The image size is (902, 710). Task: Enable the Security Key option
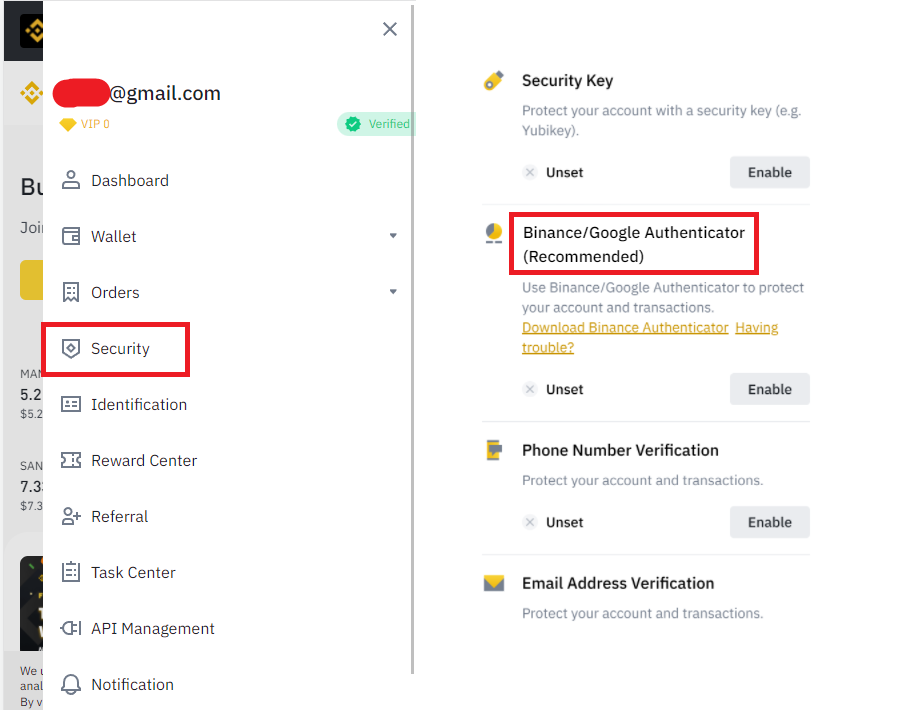coord(770,172)
